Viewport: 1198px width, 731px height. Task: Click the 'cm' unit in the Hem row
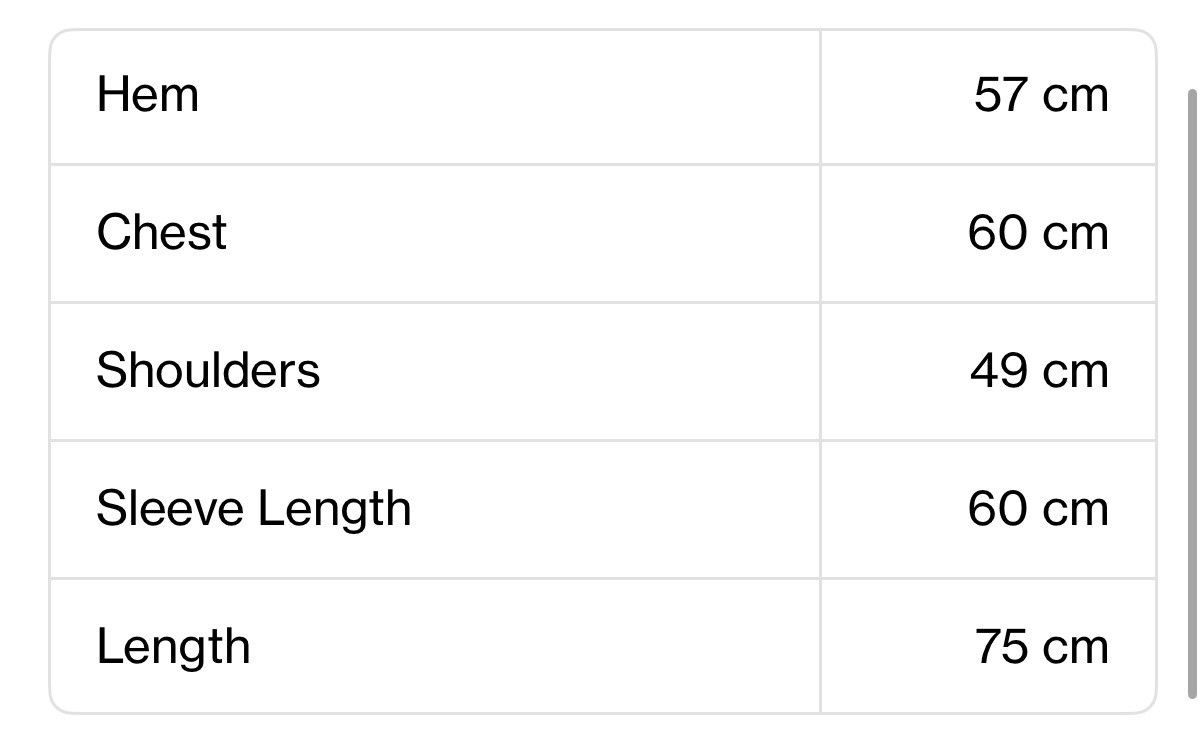[1076, 97]
